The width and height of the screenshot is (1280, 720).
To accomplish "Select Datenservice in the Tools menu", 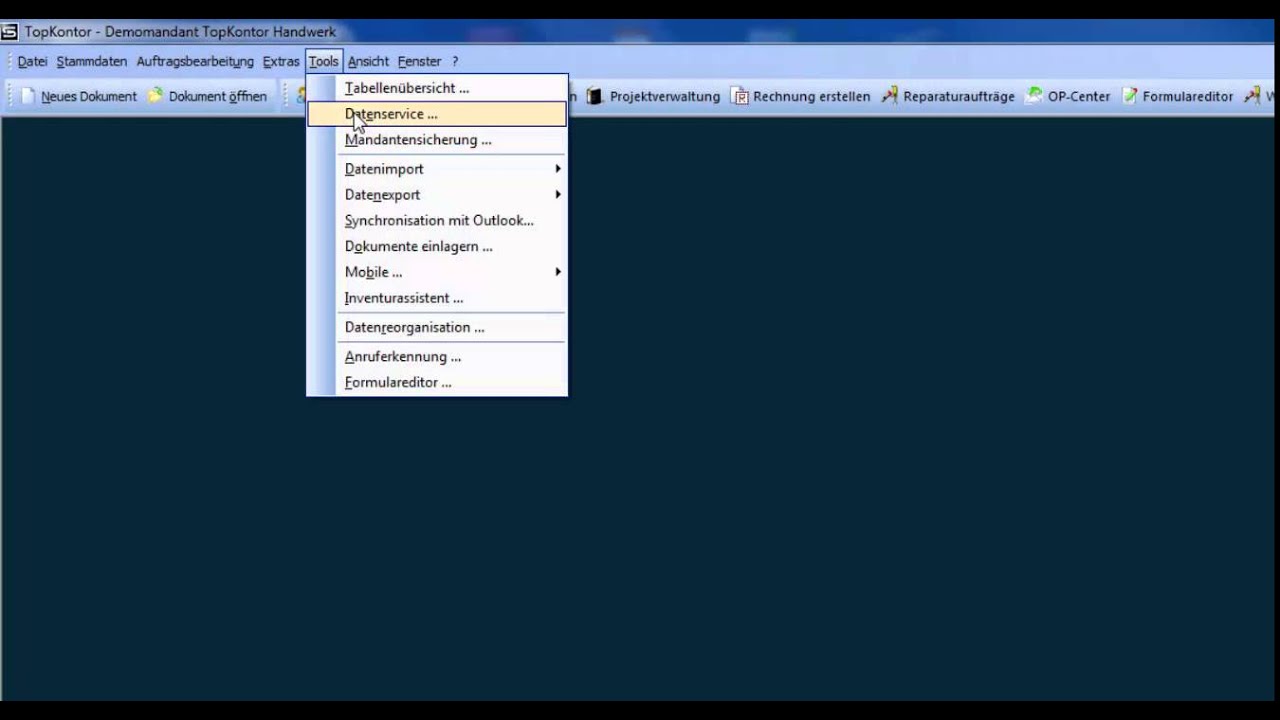I will (437, 114).
